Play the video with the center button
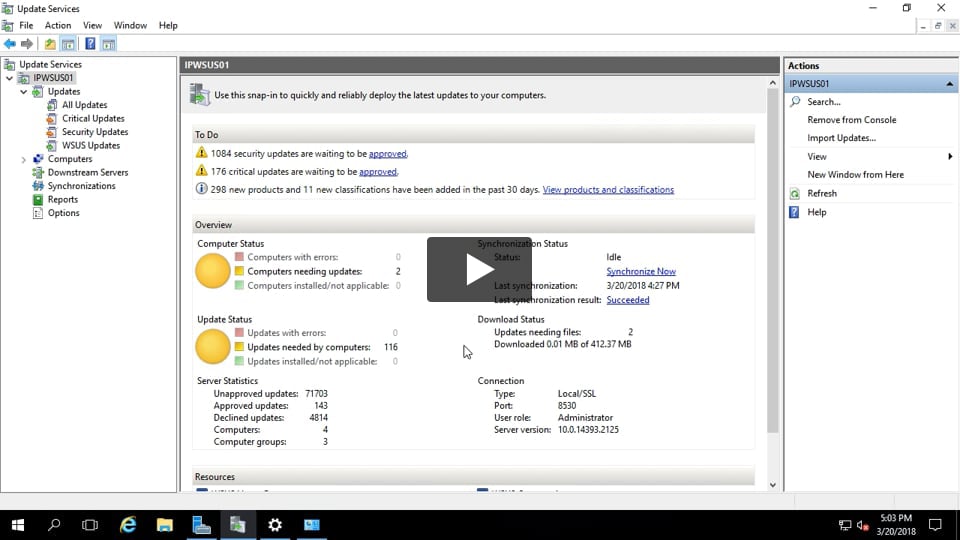This screenshot has height=540, width=960. 479,269
